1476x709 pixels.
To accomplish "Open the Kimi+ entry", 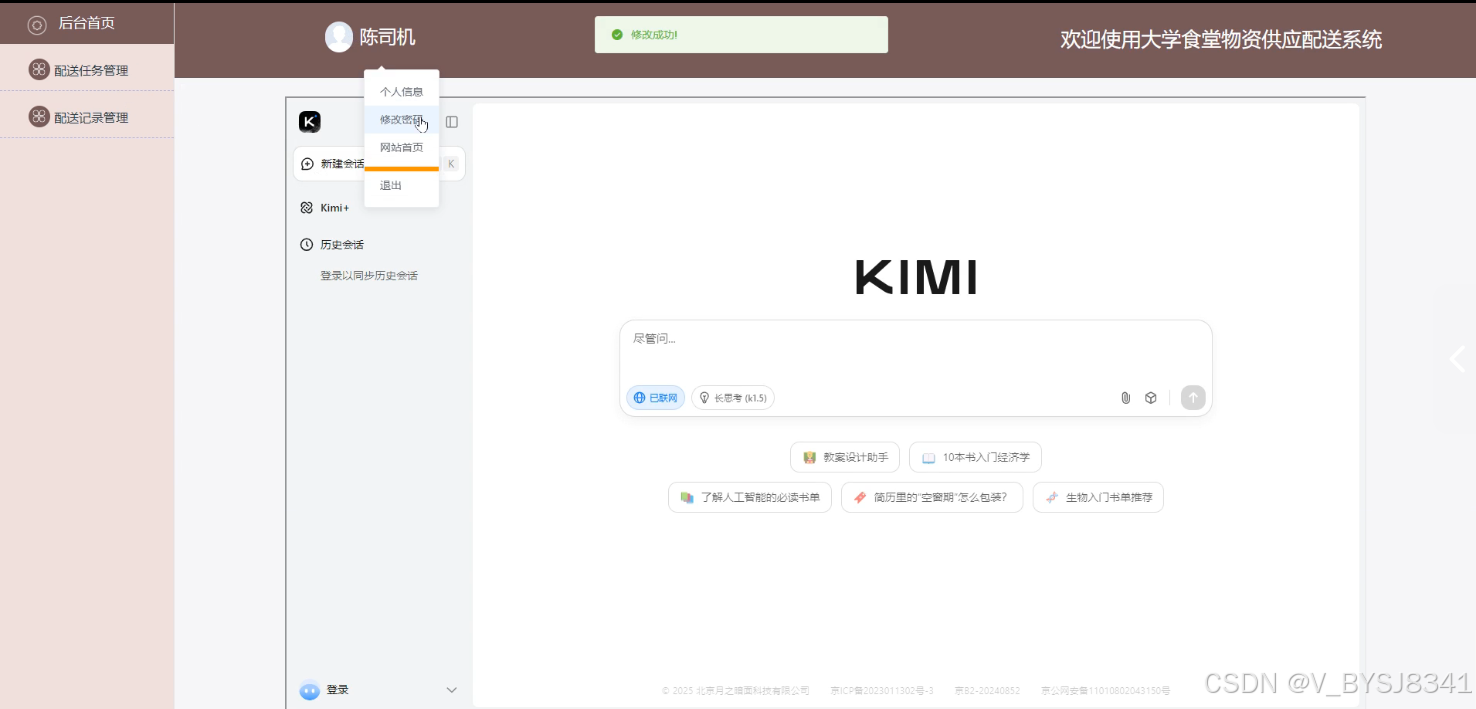I will pyautogui.click(x=334, y=208).
